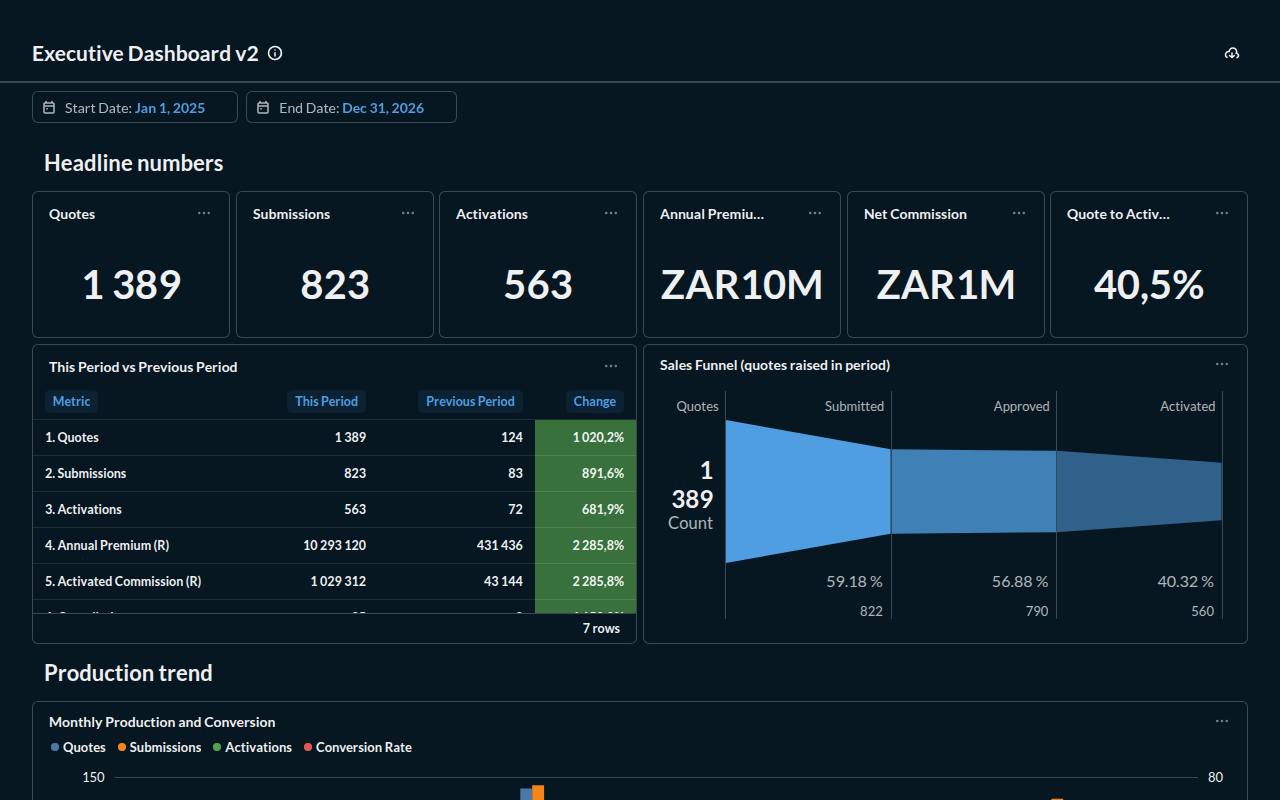Open the Net Commission card options menu

[x=1019, y=213]
